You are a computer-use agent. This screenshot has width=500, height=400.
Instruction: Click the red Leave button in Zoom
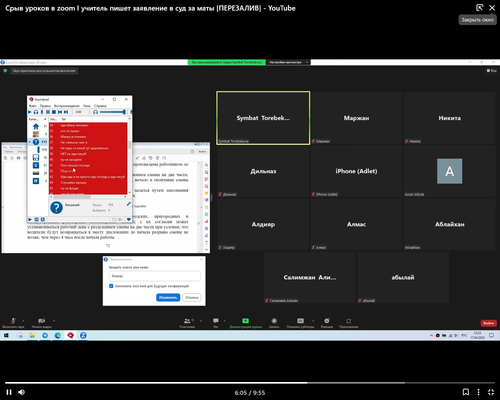(x=489, y=323)
